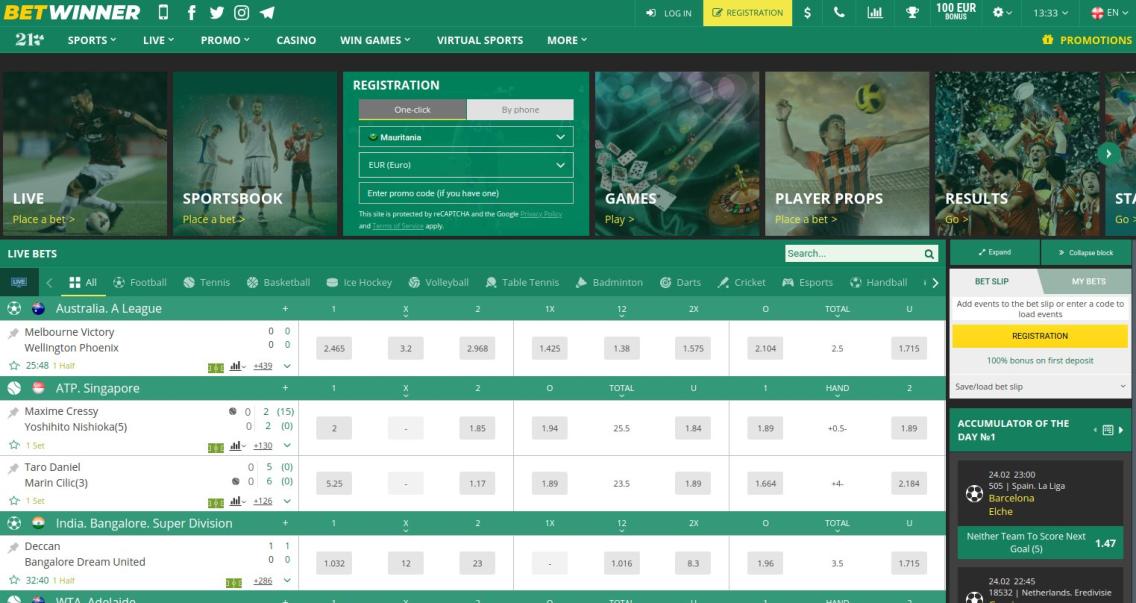Open the settings gear menu
Screen dimensions: 1136x603
point(1003,12)
